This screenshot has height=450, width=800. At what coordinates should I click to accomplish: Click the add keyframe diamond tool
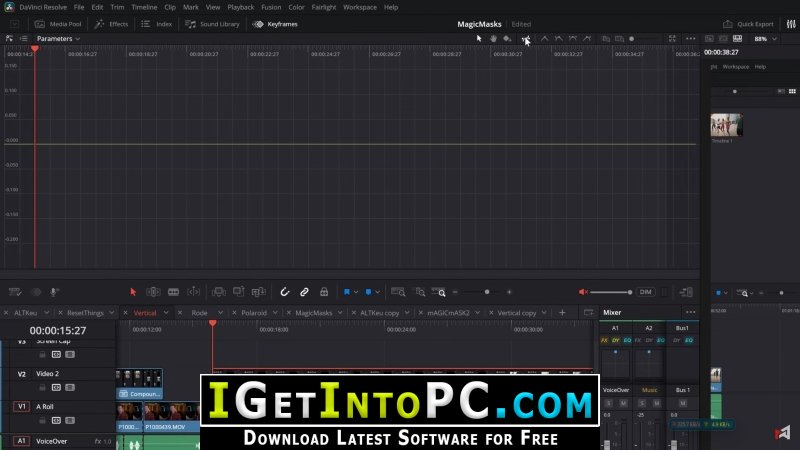(507, 38)
